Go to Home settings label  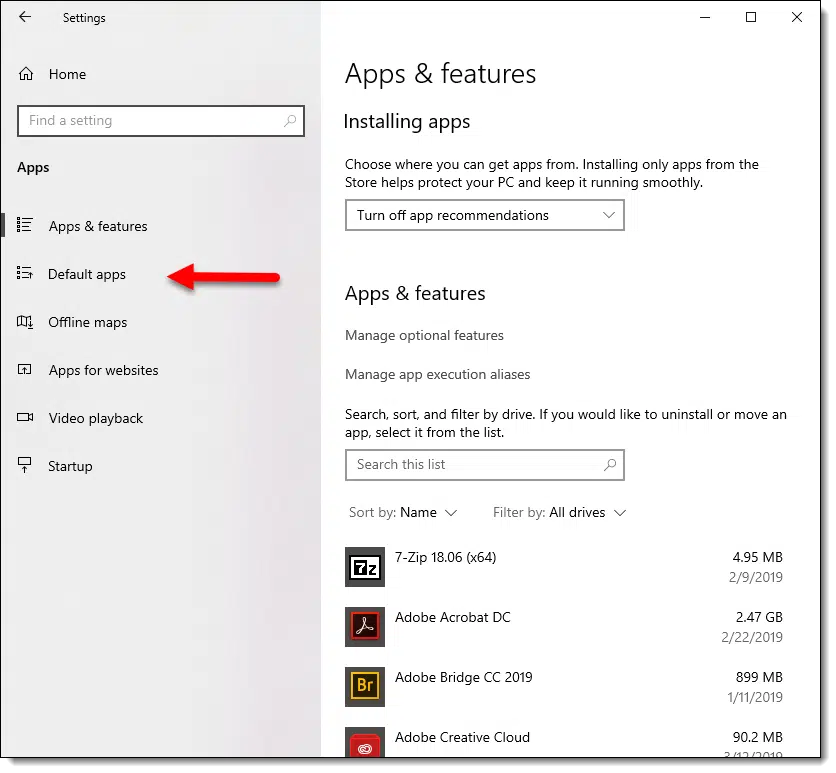(67, 74)
